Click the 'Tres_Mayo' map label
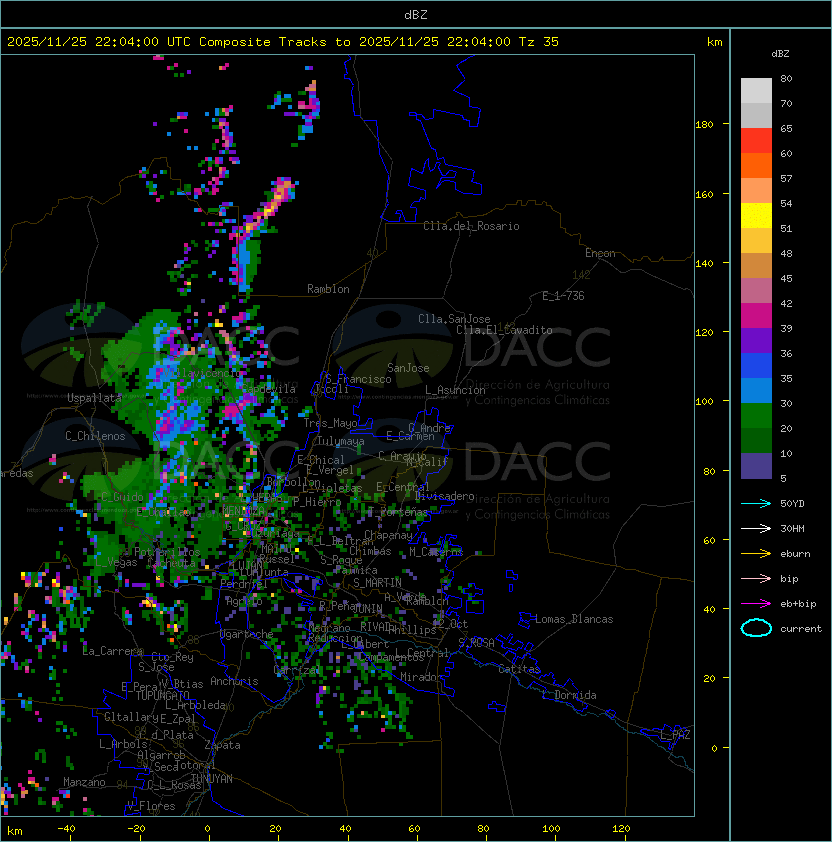Image resolution: width=832 pixels, height=842 pixels. coord(330,423)
